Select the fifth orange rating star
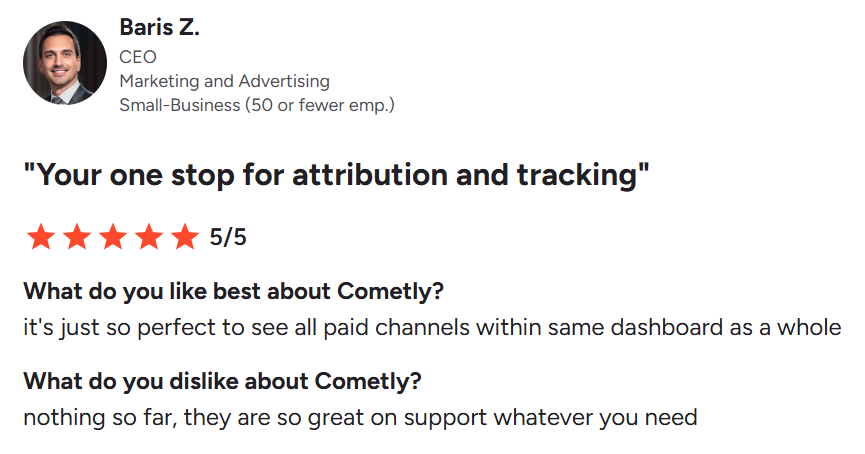This screenshot has width=865, height=454. click(x=185, y=237)
